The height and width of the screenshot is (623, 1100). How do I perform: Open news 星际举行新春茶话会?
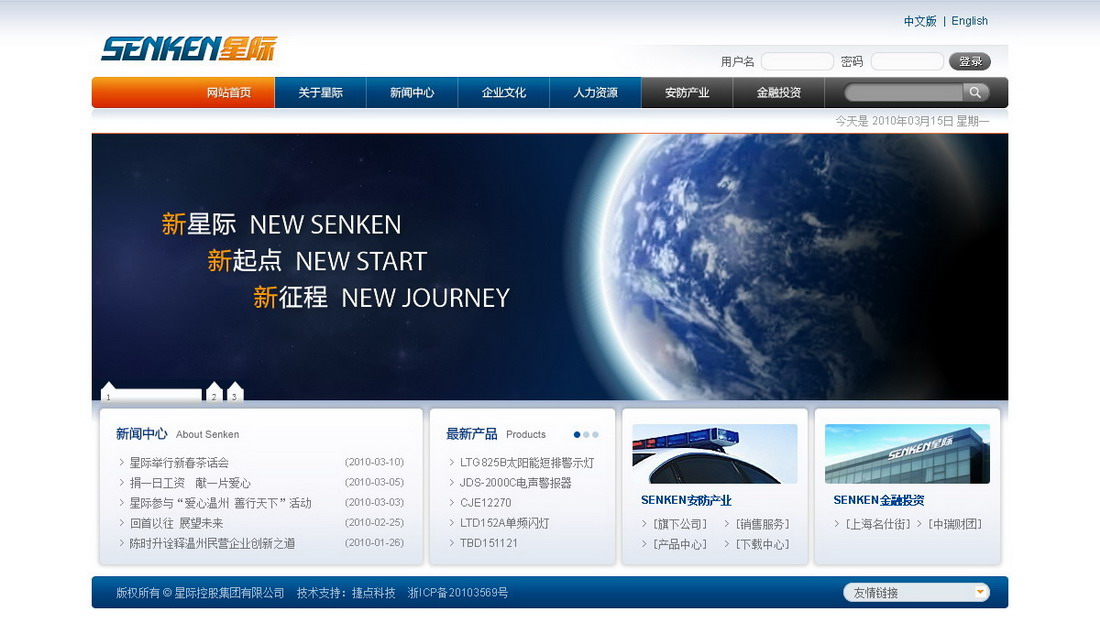(x=179, y=463)
